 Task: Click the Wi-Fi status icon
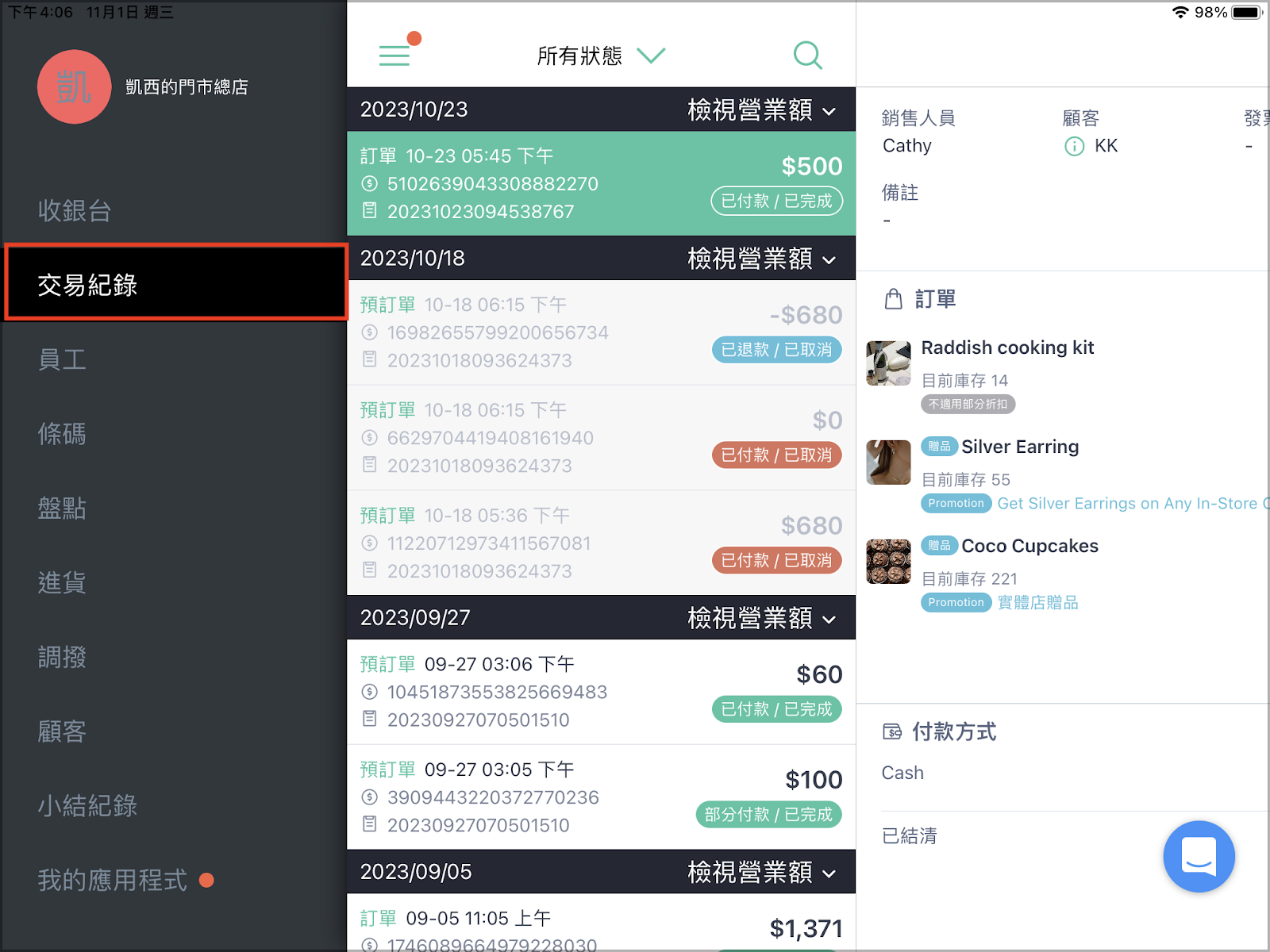point(1180,12)
